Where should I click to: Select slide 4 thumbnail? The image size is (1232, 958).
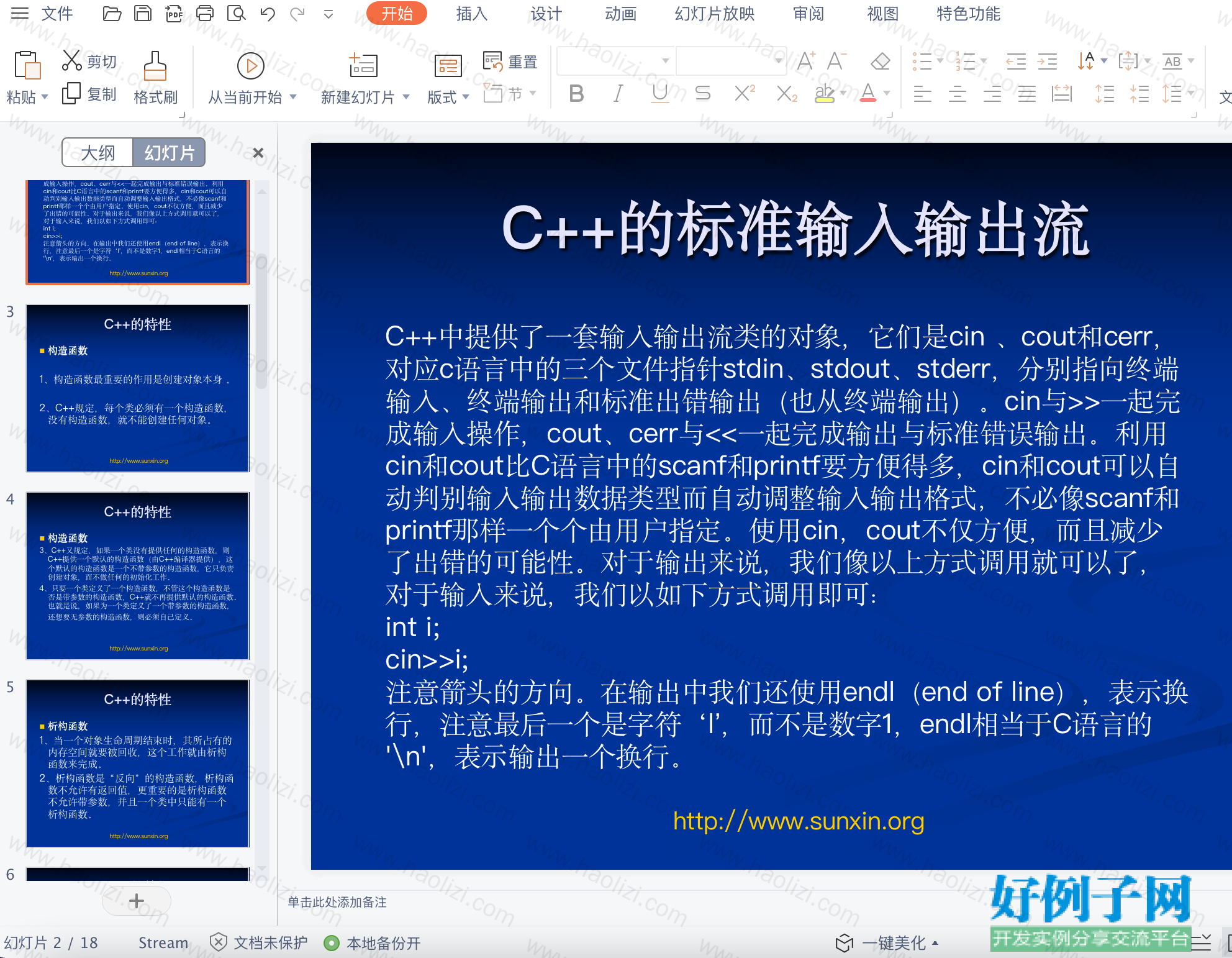click(x=137, y=575)
